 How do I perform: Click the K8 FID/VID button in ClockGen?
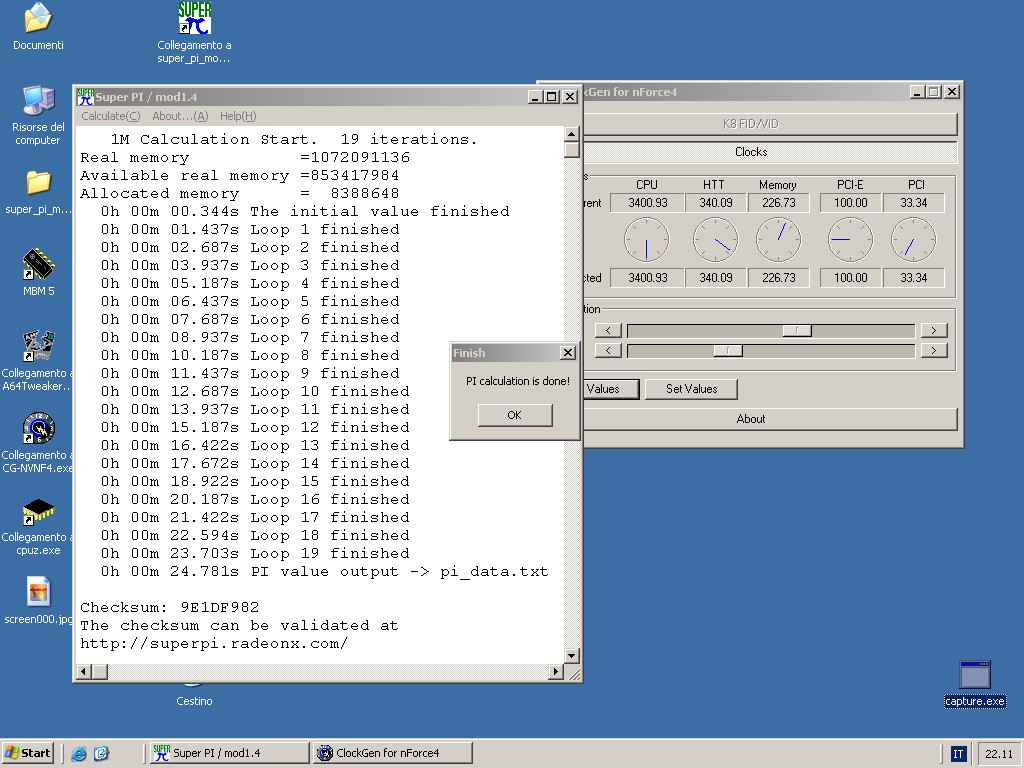(x=770, y=123)
